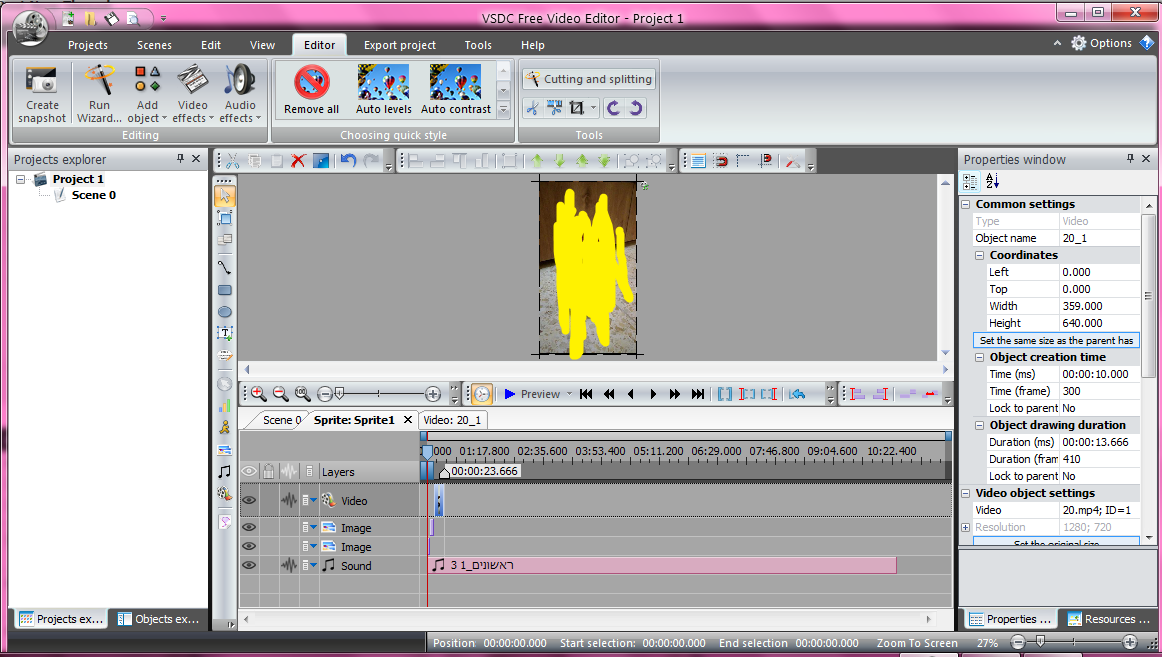Toggle all layers visibility eye in header
Screen dimensions: 1162x657
249,471
